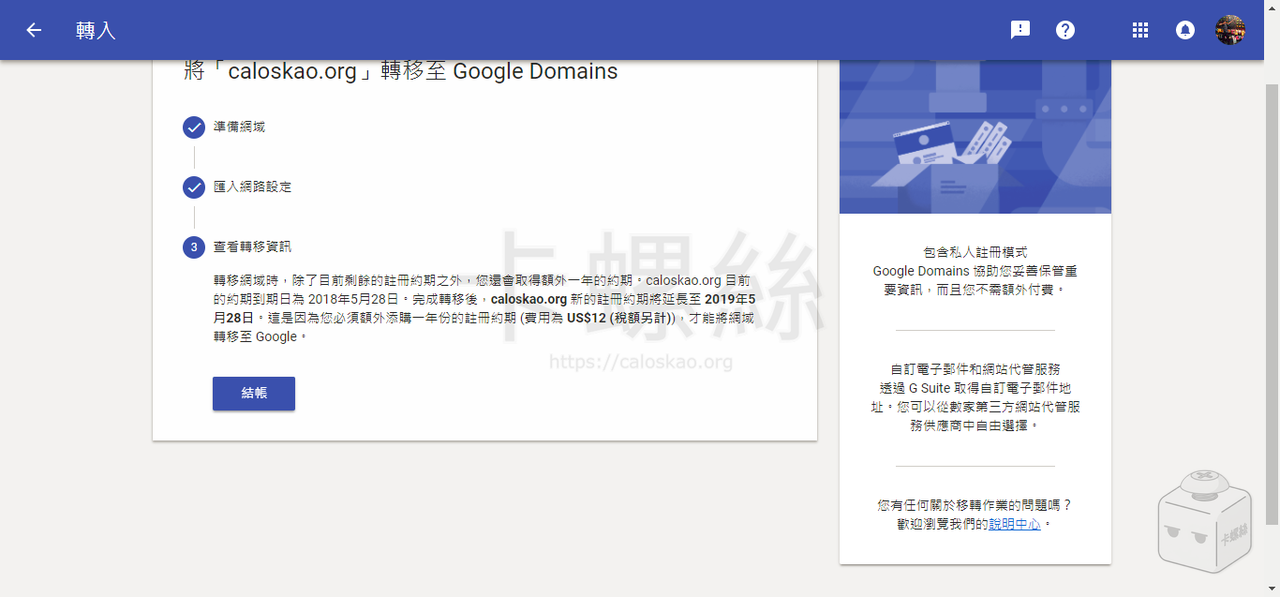Click the cube mascot logo watermark

pos(1205,520)
